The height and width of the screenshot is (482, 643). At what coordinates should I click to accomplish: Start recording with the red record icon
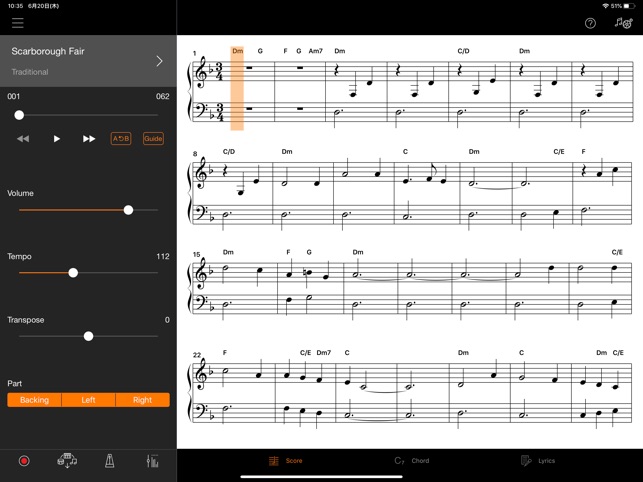pos(24,461)
